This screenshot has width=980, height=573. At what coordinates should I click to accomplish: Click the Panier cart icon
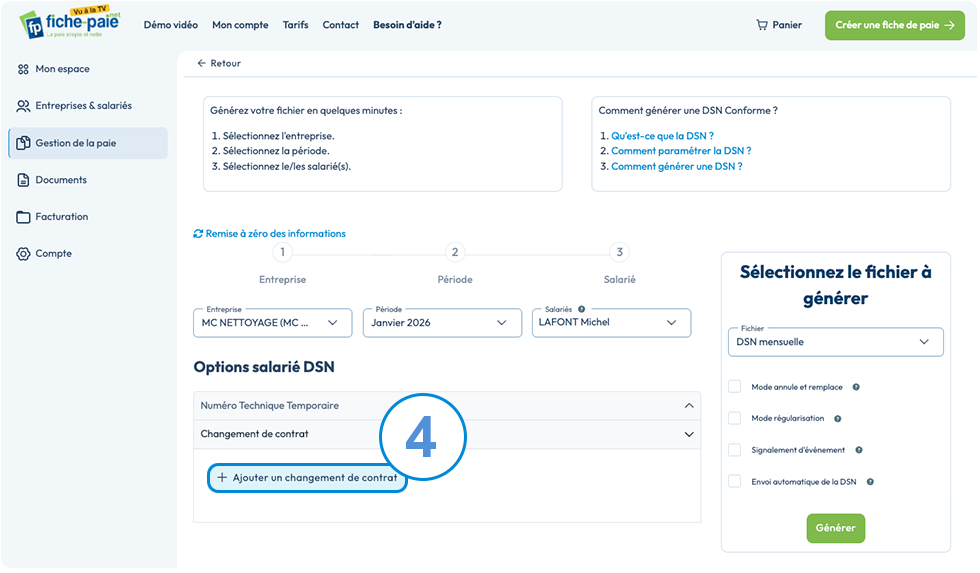[x=761, y=25]
